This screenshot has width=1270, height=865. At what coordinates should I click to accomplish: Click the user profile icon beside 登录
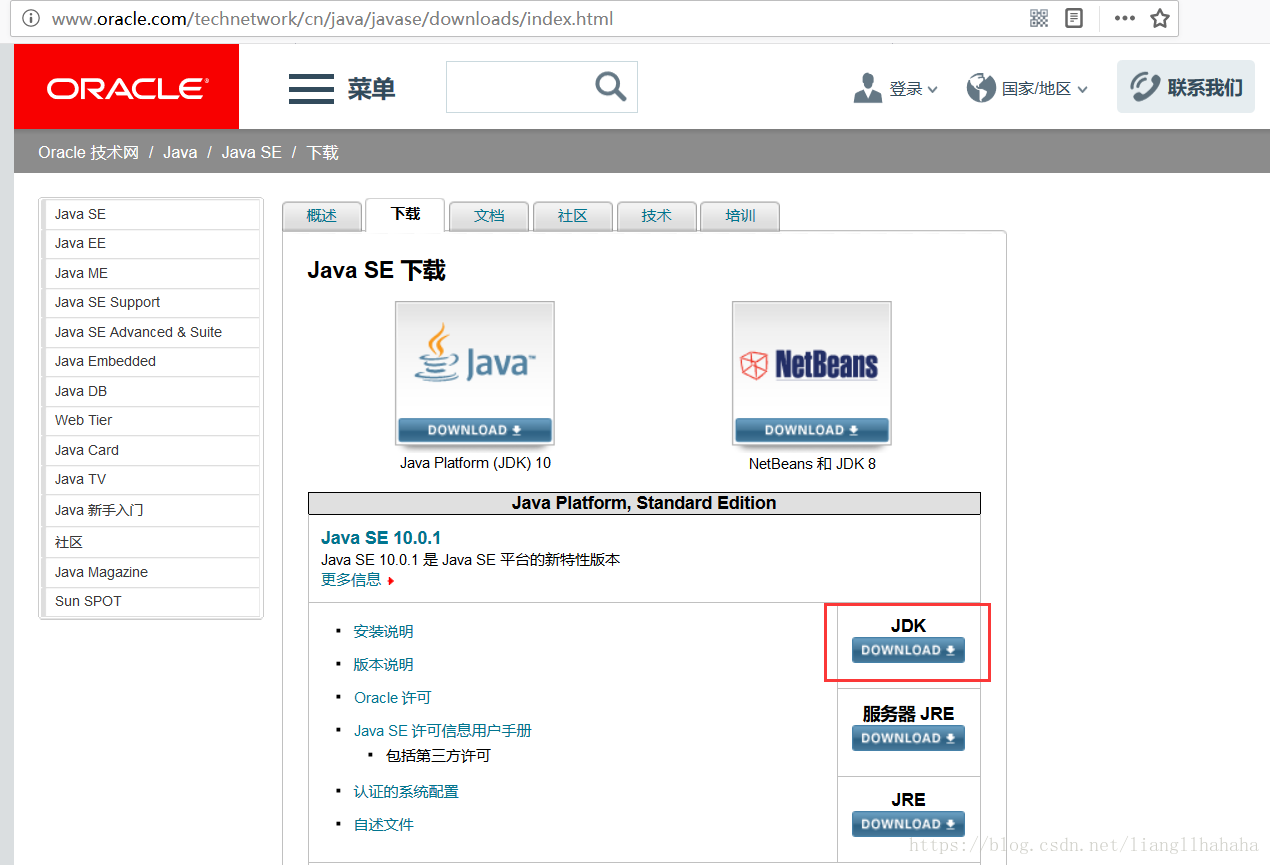coord(868,88)
